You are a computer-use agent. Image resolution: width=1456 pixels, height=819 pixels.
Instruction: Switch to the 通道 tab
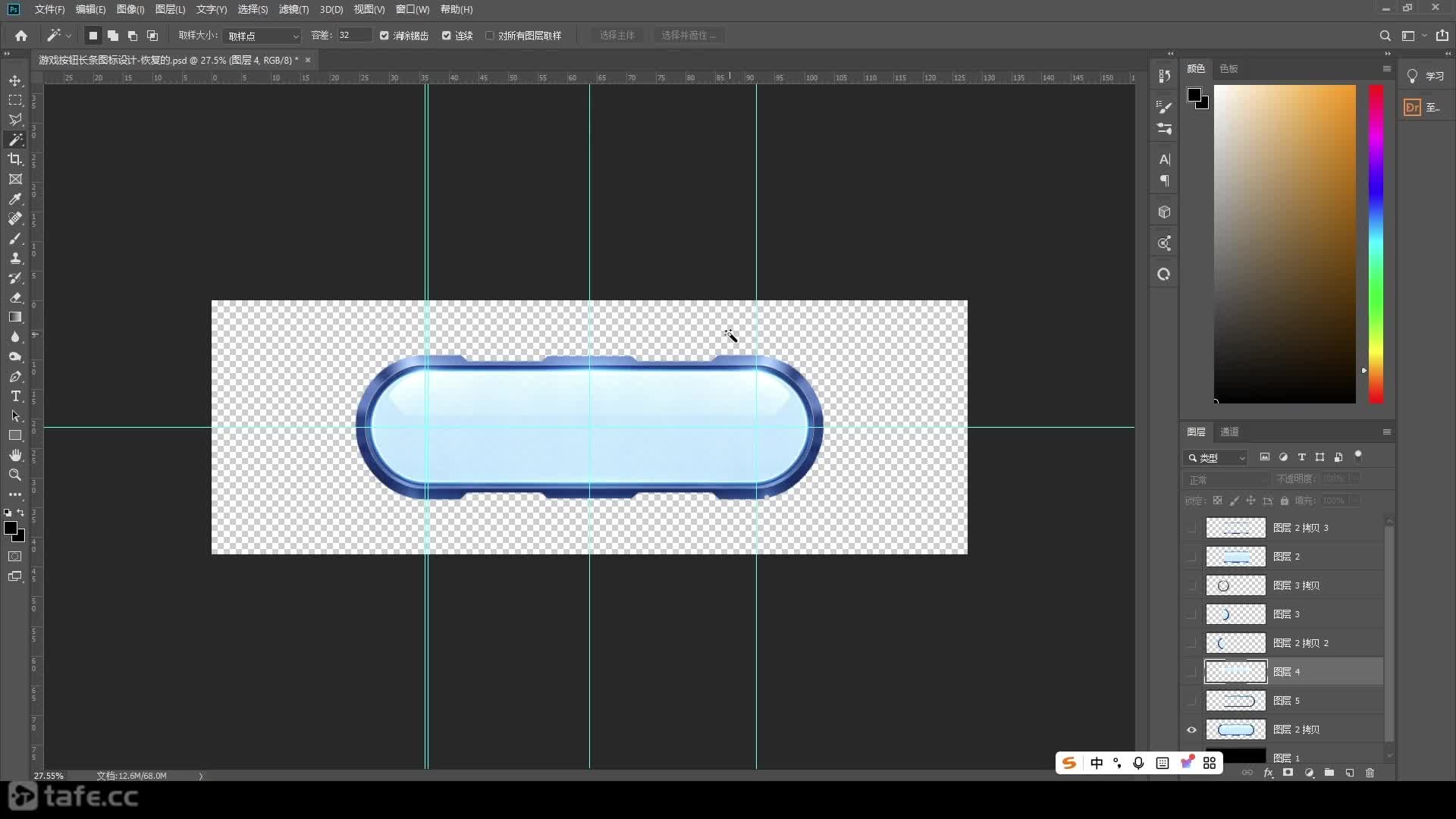tap(1229, 431)
